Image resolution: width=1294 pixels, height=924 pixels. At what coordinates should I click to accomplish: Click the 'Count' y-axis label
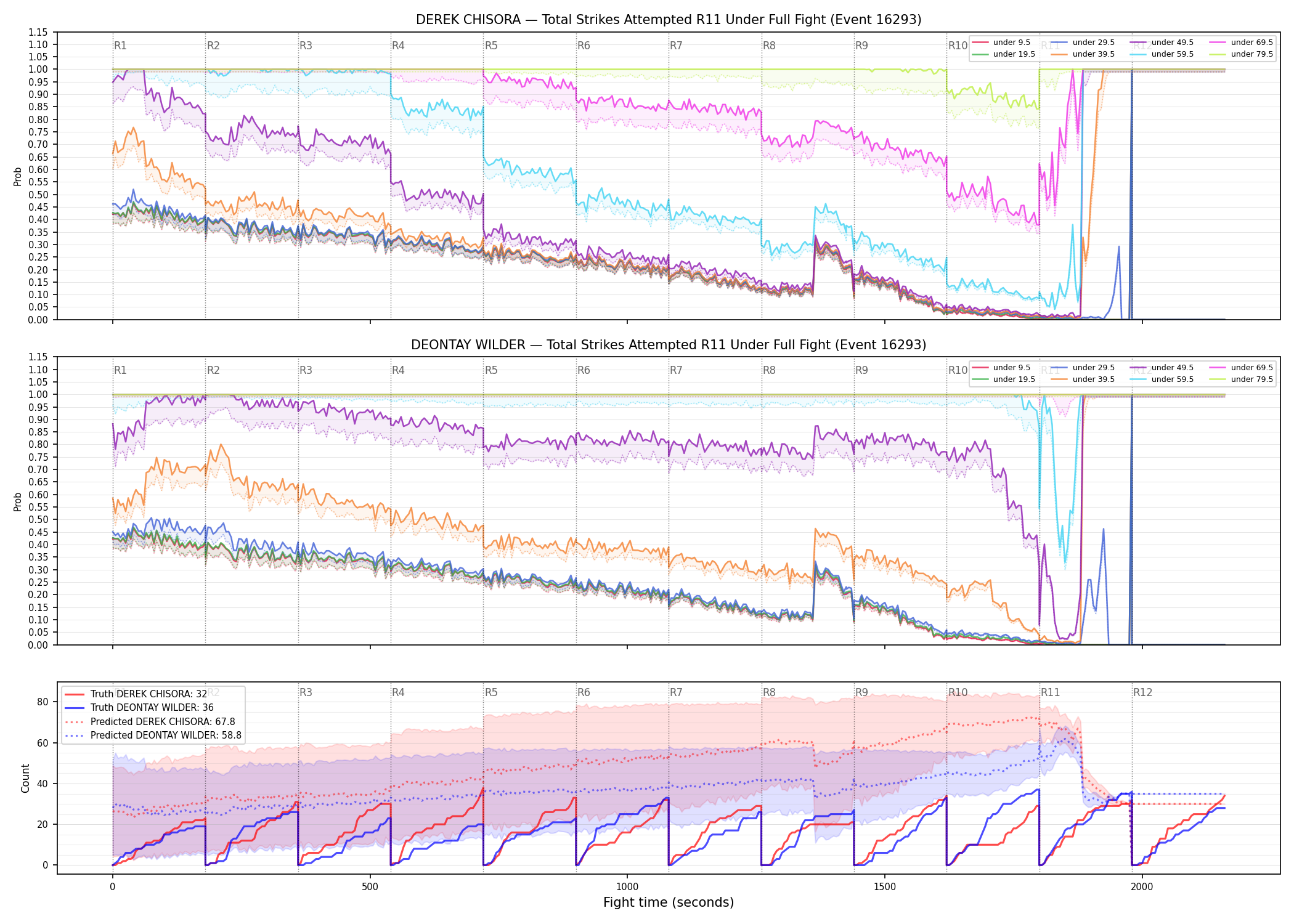(25, 778)
